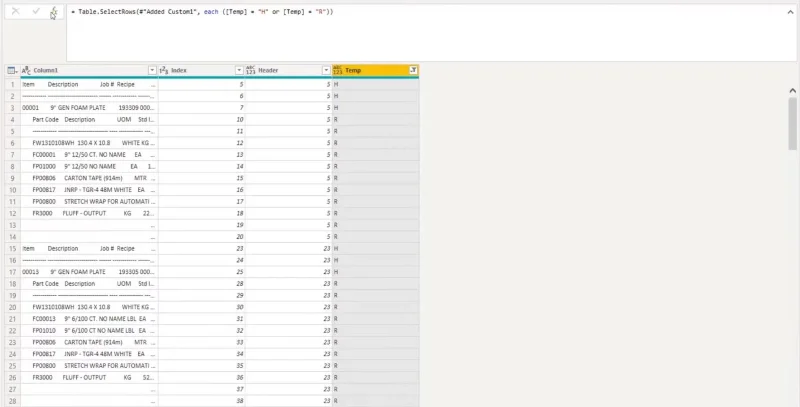Click the Temp cell 'H' in row 17
The height and width of the screenshot is (407, 800).
(376, 272)
